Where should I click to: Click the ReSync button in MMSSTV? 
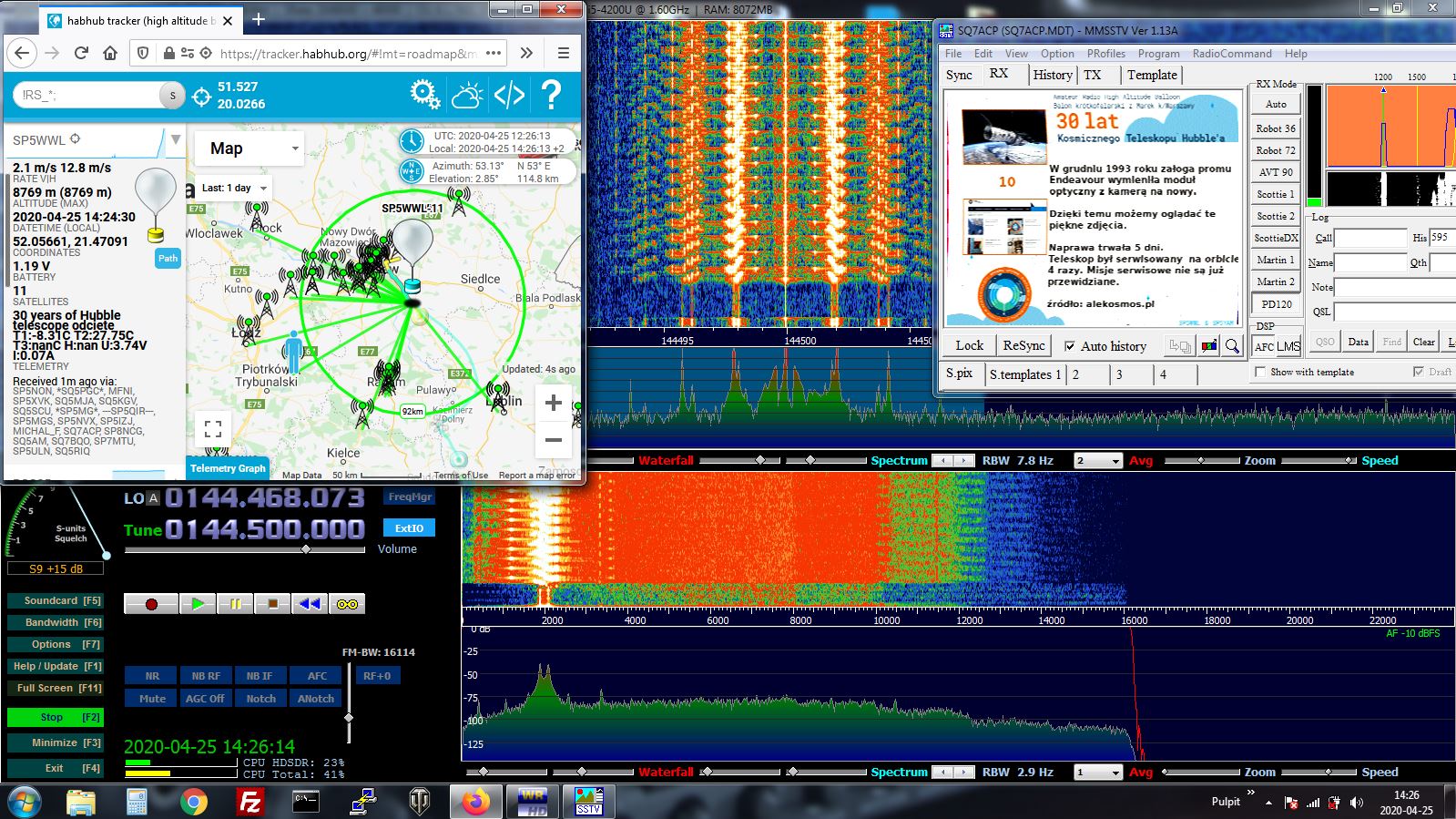click(x=1023, y=346)
